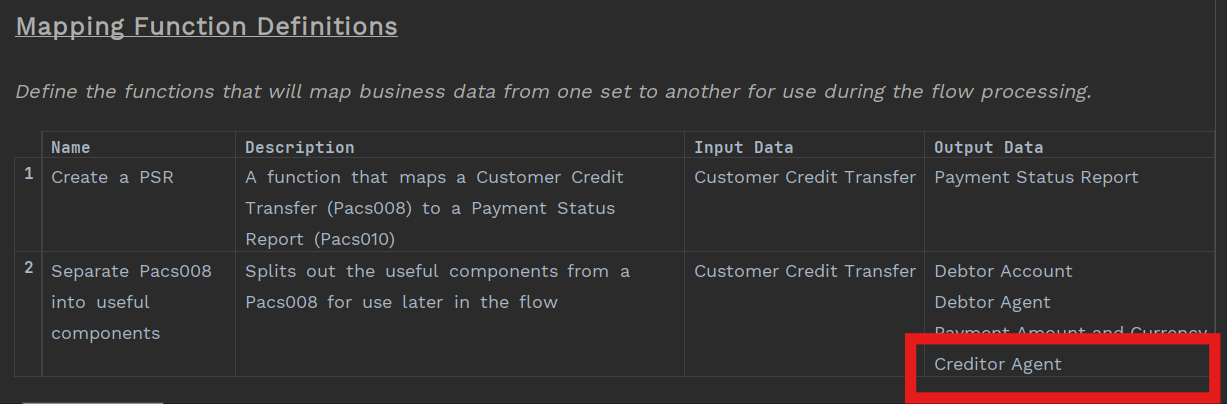The image size is (1227, 404).
Task: Select the Name column header
Action: coord(70,147)
